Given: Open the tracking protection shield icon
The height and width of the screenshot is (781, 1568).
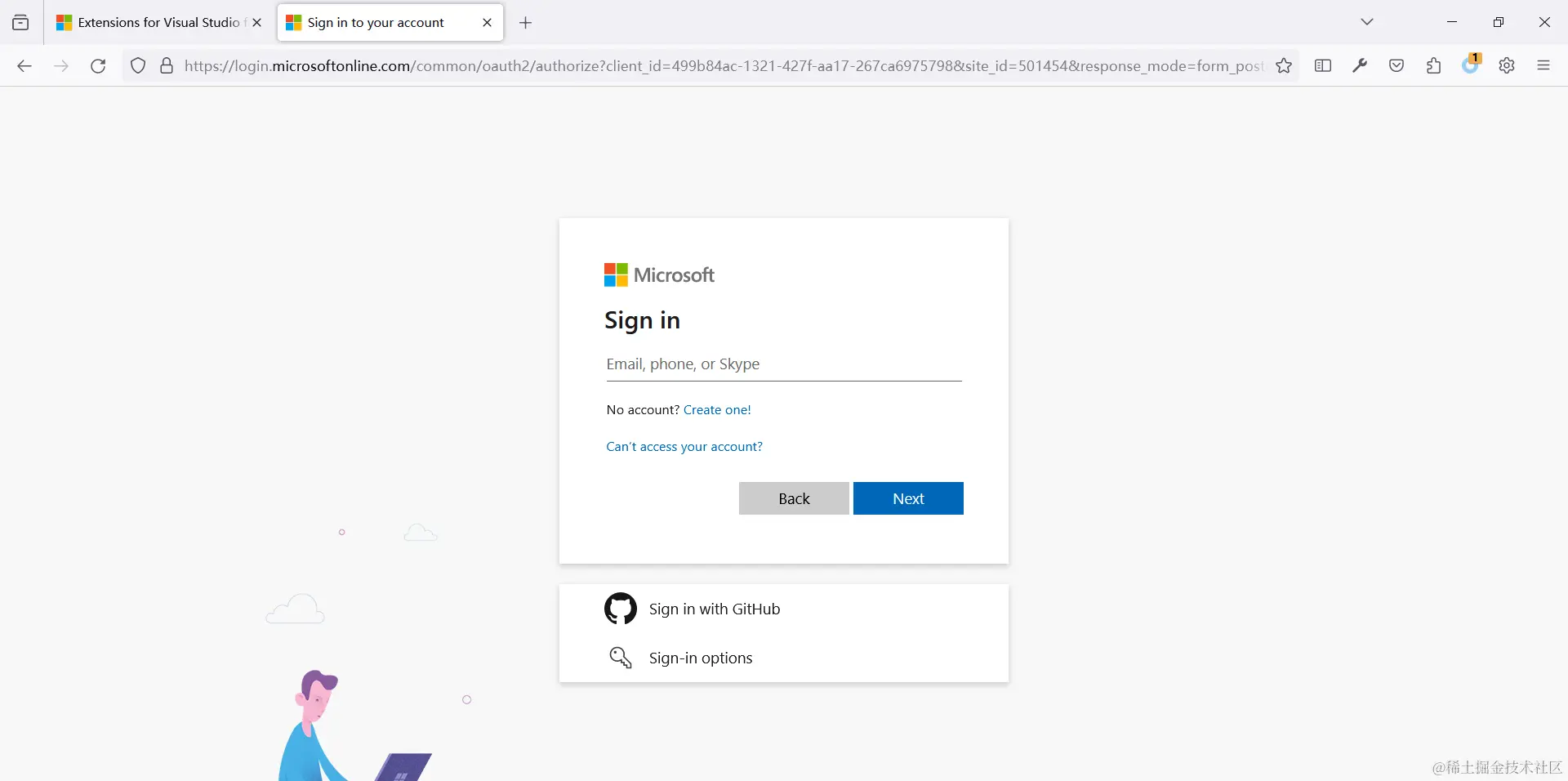Looking at the screenshot, I should (138, 66).
